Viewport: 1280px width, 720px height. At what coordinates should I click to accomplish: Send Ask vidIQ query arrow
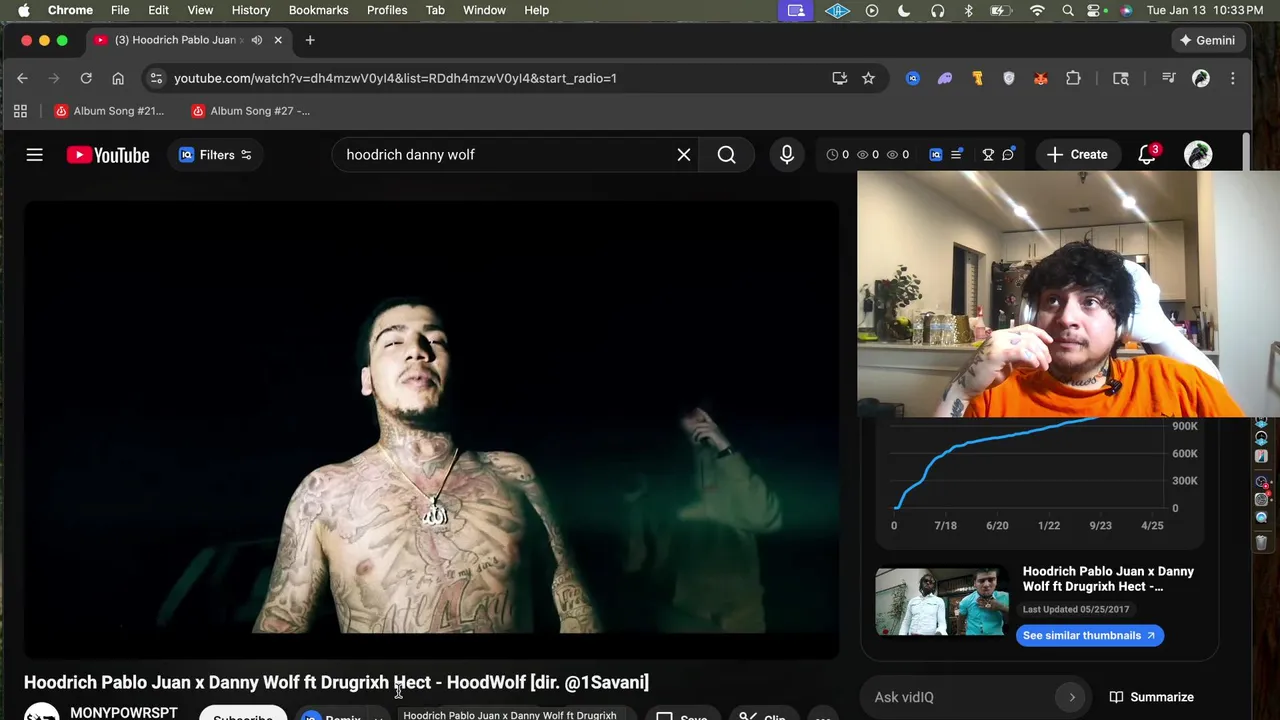[1072, 697]
